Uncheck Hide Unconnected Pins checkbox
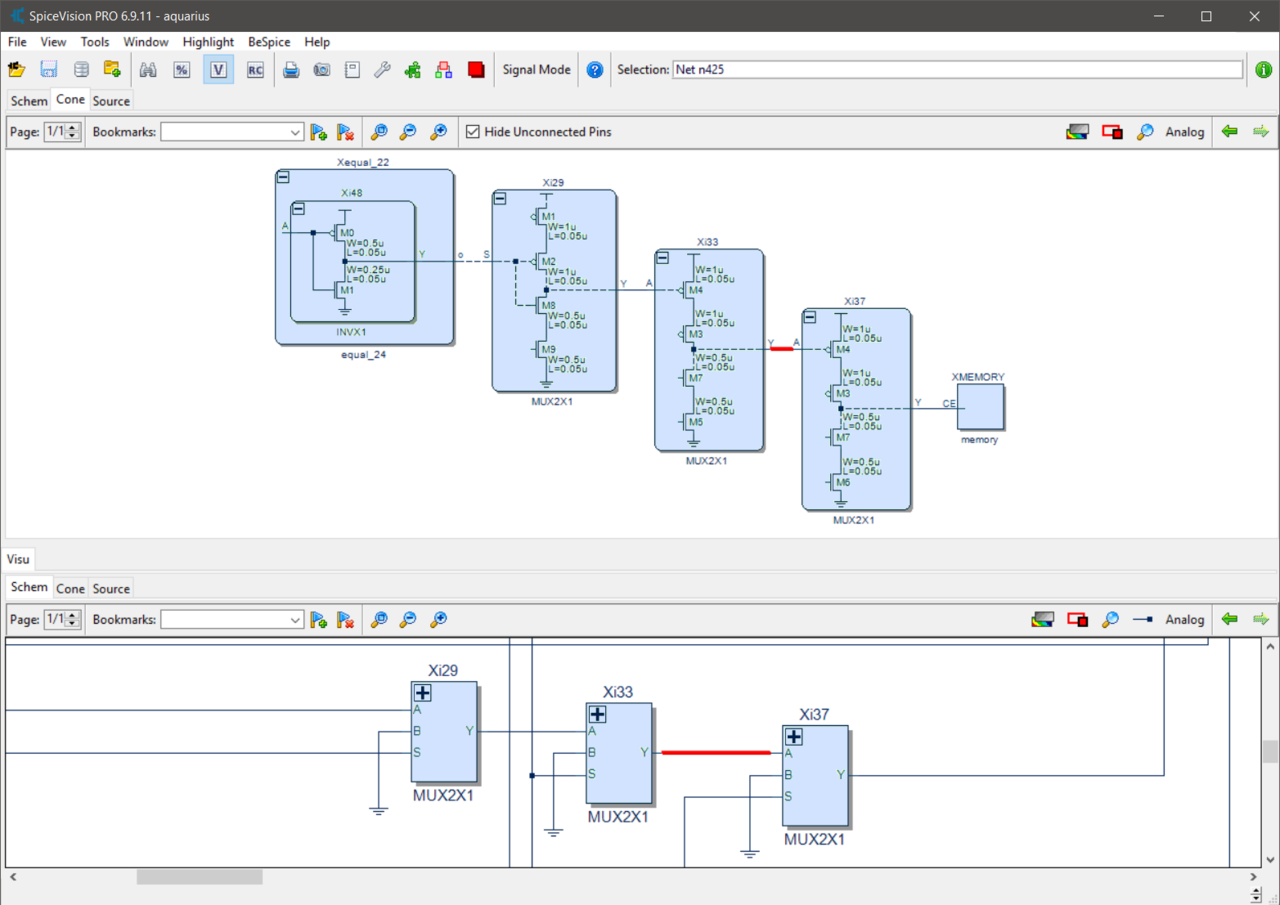 pyautogui.click(x=473, y=132)
